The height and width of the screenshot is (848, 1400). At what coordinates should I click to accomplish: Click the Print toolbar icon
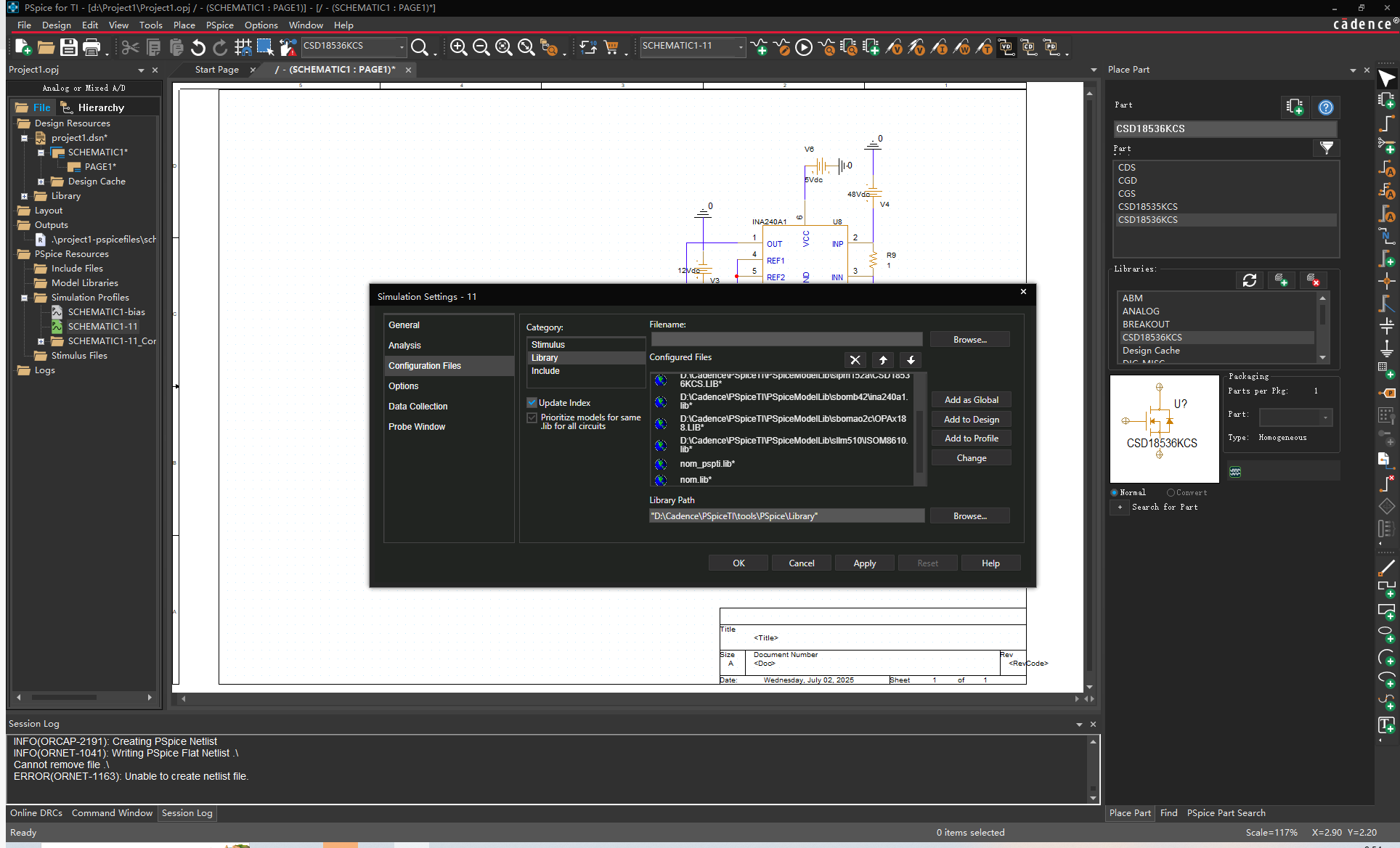click(x=91, y=47)
